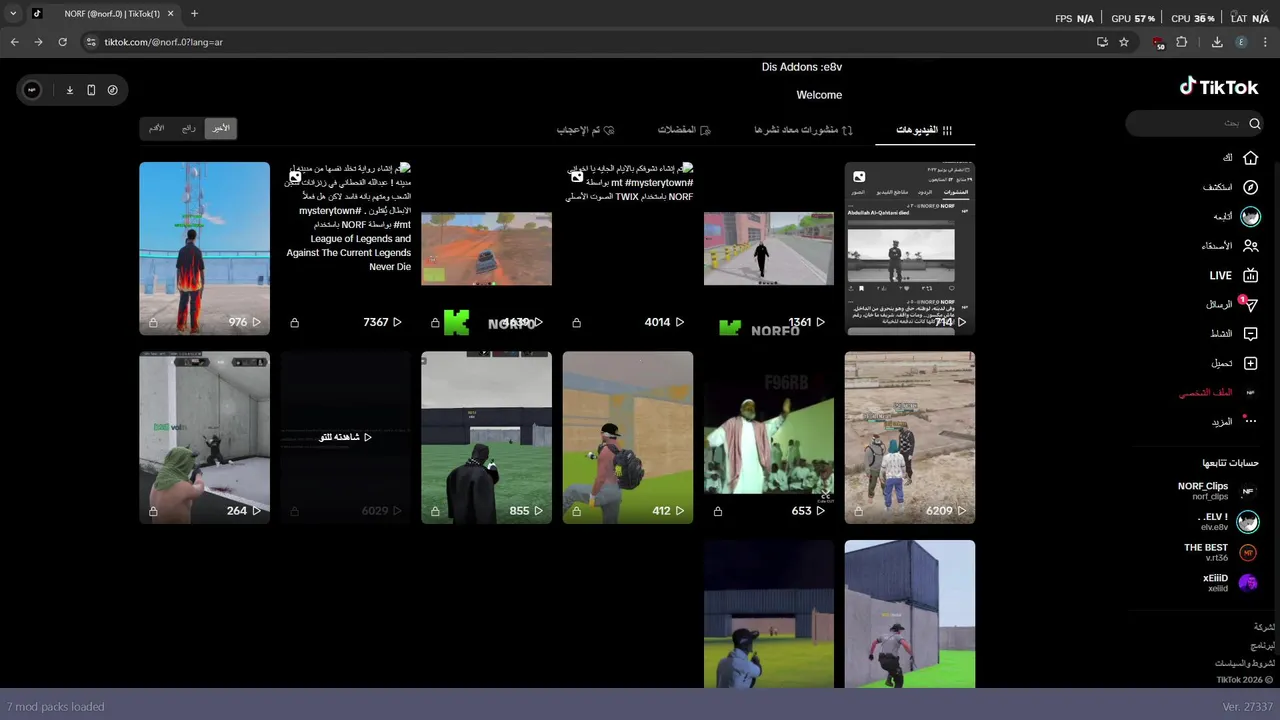Viewport: 1280px width, 720px height.
Task: Open the Friends icon
Action: click(1250, 246)
